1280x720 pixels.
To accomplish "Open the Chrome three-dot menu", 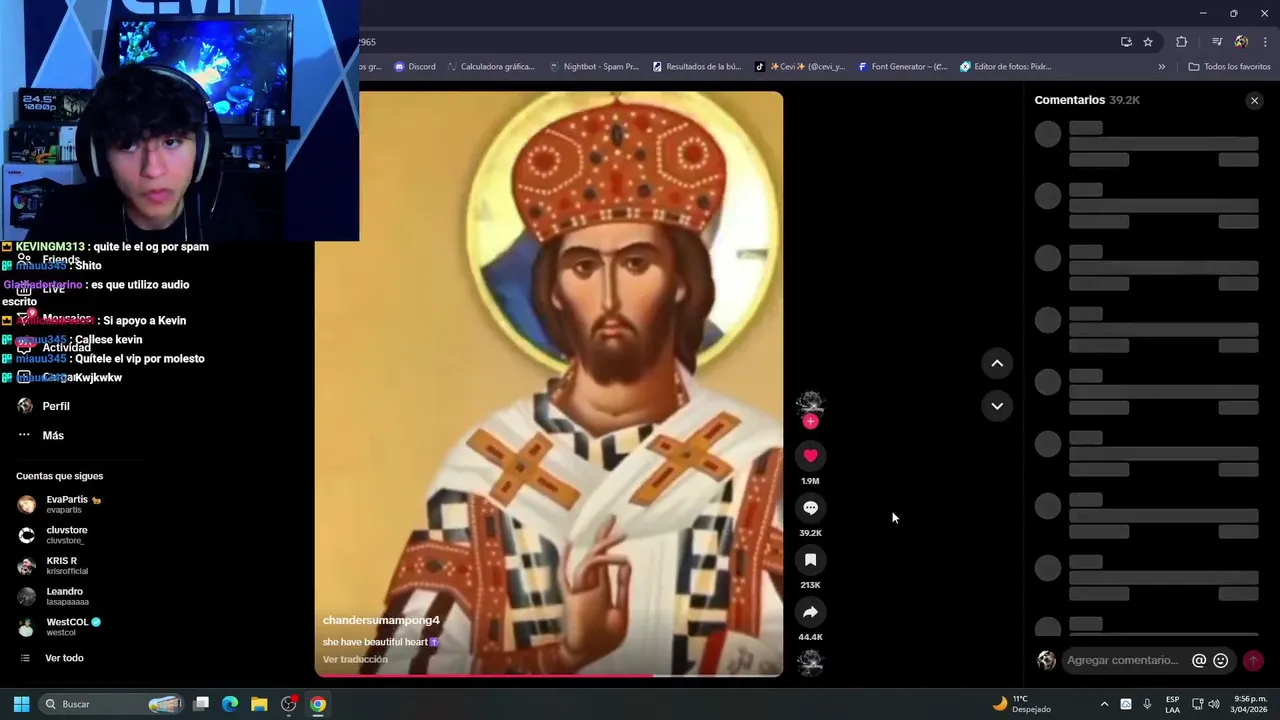I will click(1265, 42).
